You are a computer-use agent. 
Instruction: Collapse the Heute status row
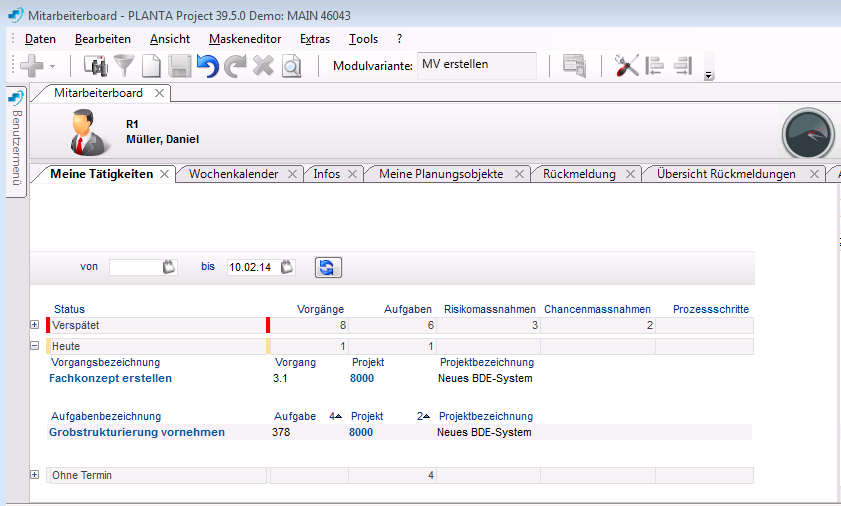coord(35,345)
